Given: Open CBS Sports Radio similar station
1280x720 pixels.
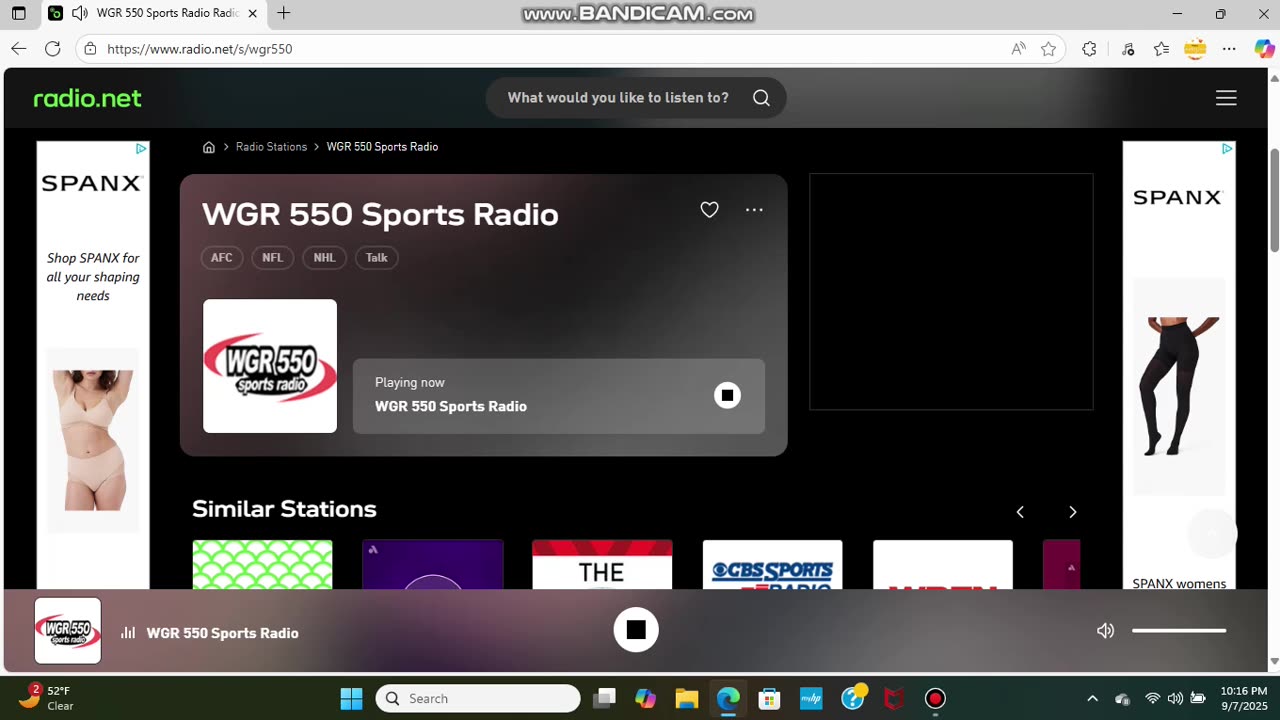Looking at the screenshot, I should tap(772, 565).
